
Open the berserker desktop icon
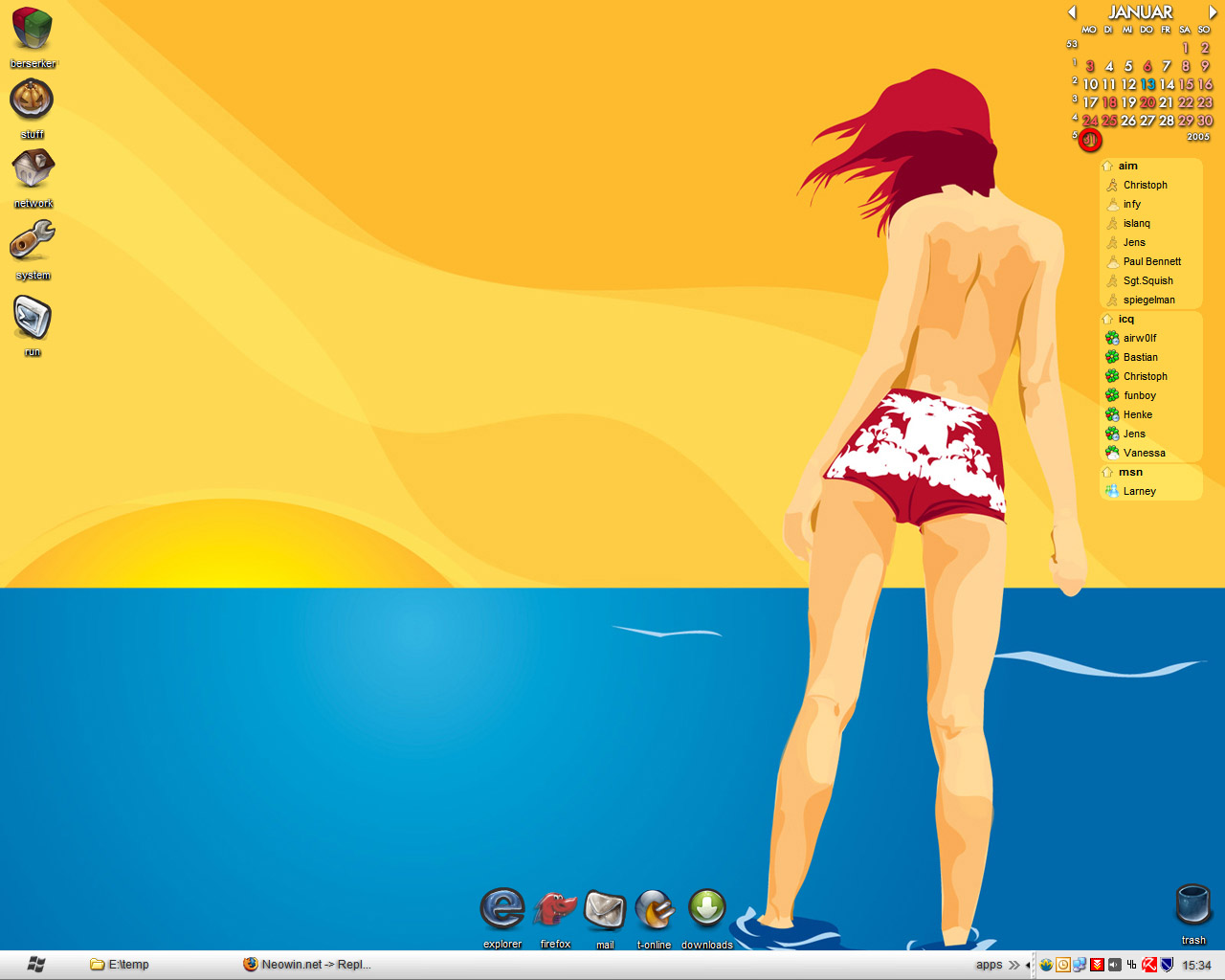click(32, 30)
